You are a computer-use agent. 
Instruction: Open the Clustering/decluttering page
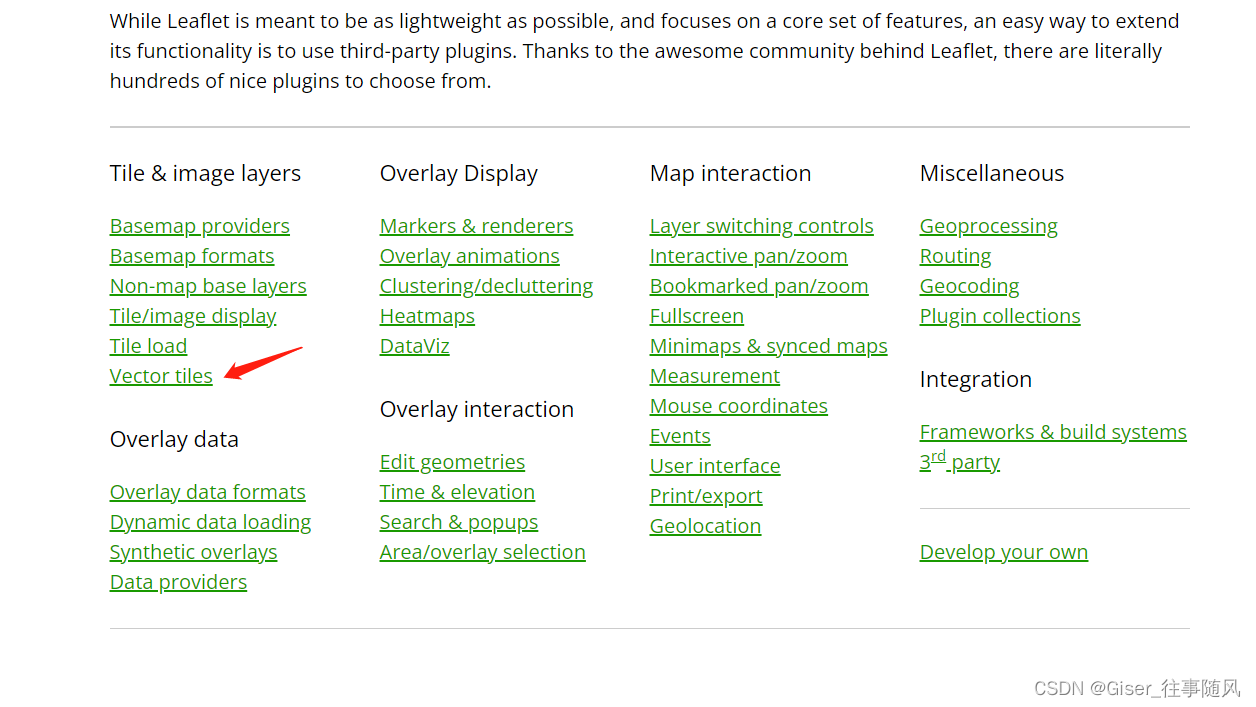486,286
